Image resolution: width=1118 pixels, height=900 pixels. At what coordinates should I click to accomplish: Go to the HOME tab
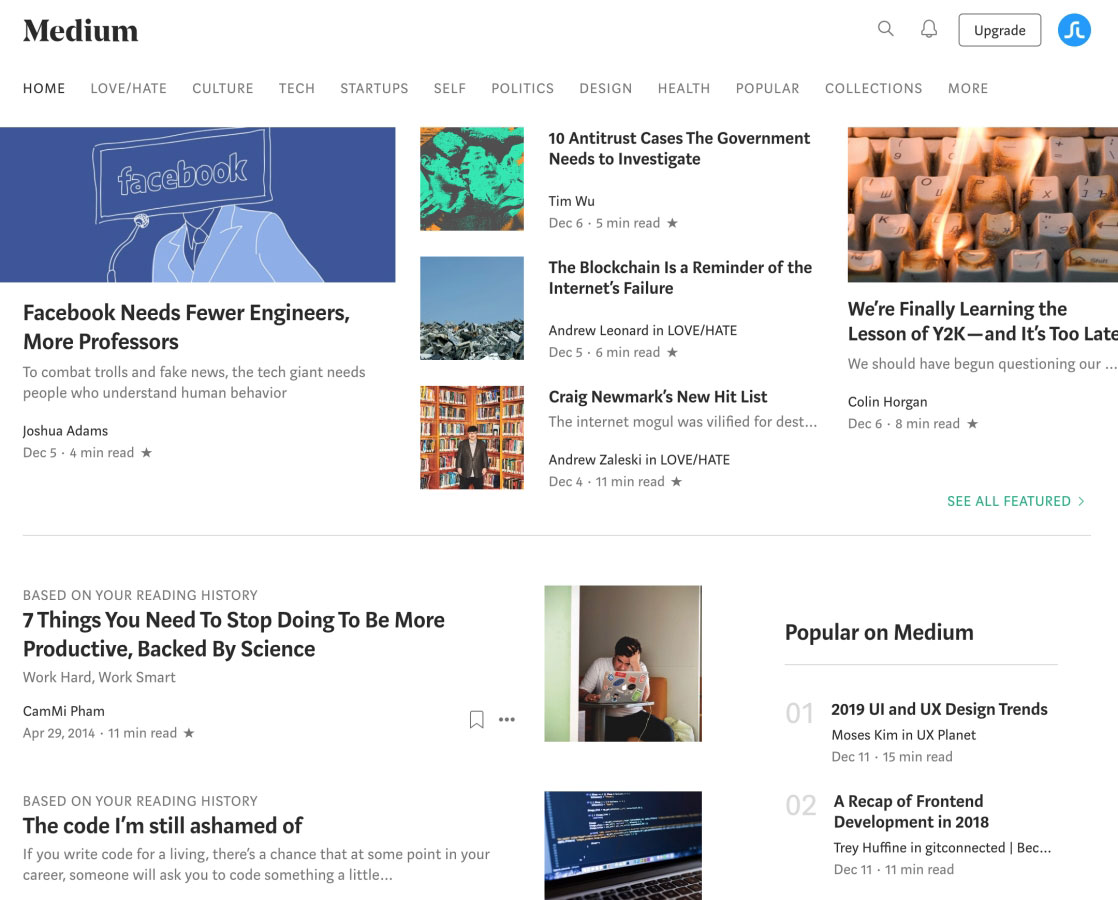tap(44, 88)
